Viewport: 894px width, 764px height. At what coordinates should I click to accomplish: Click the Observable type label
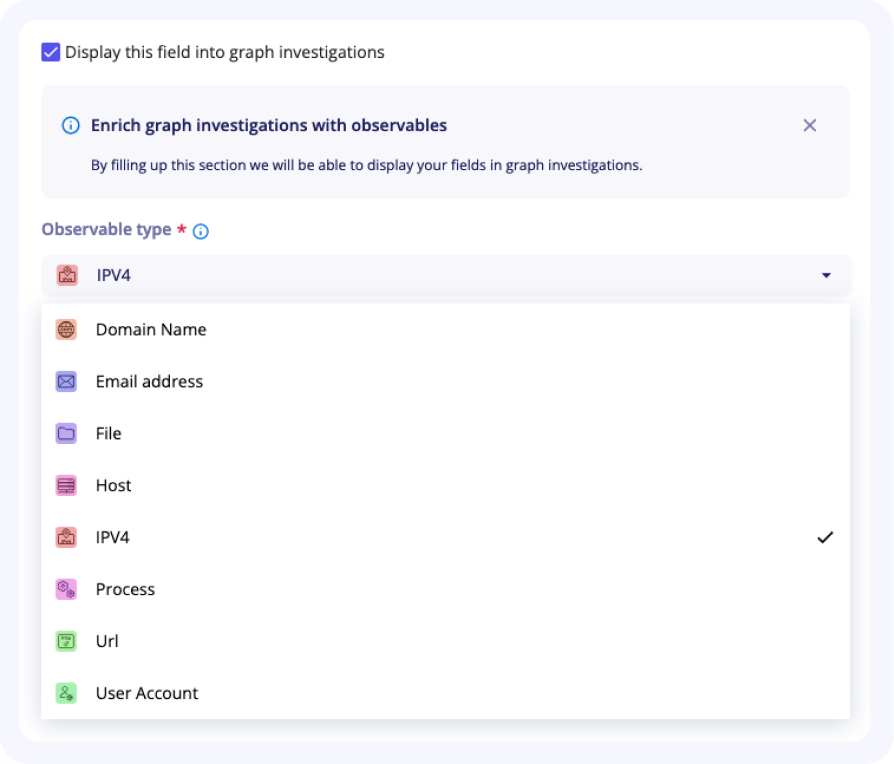[x=103, y=229]
